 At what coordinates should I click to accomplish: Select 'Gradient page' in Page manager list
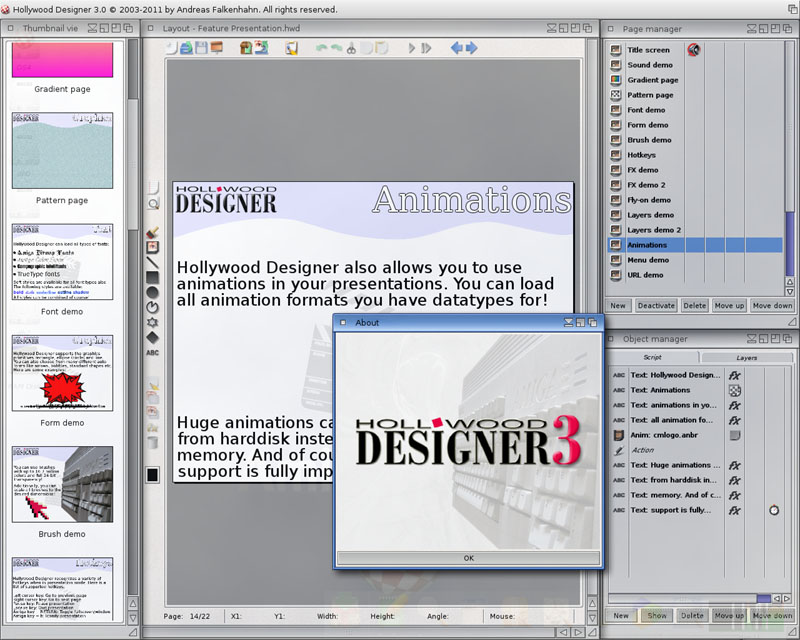click(x=695, y=80)
